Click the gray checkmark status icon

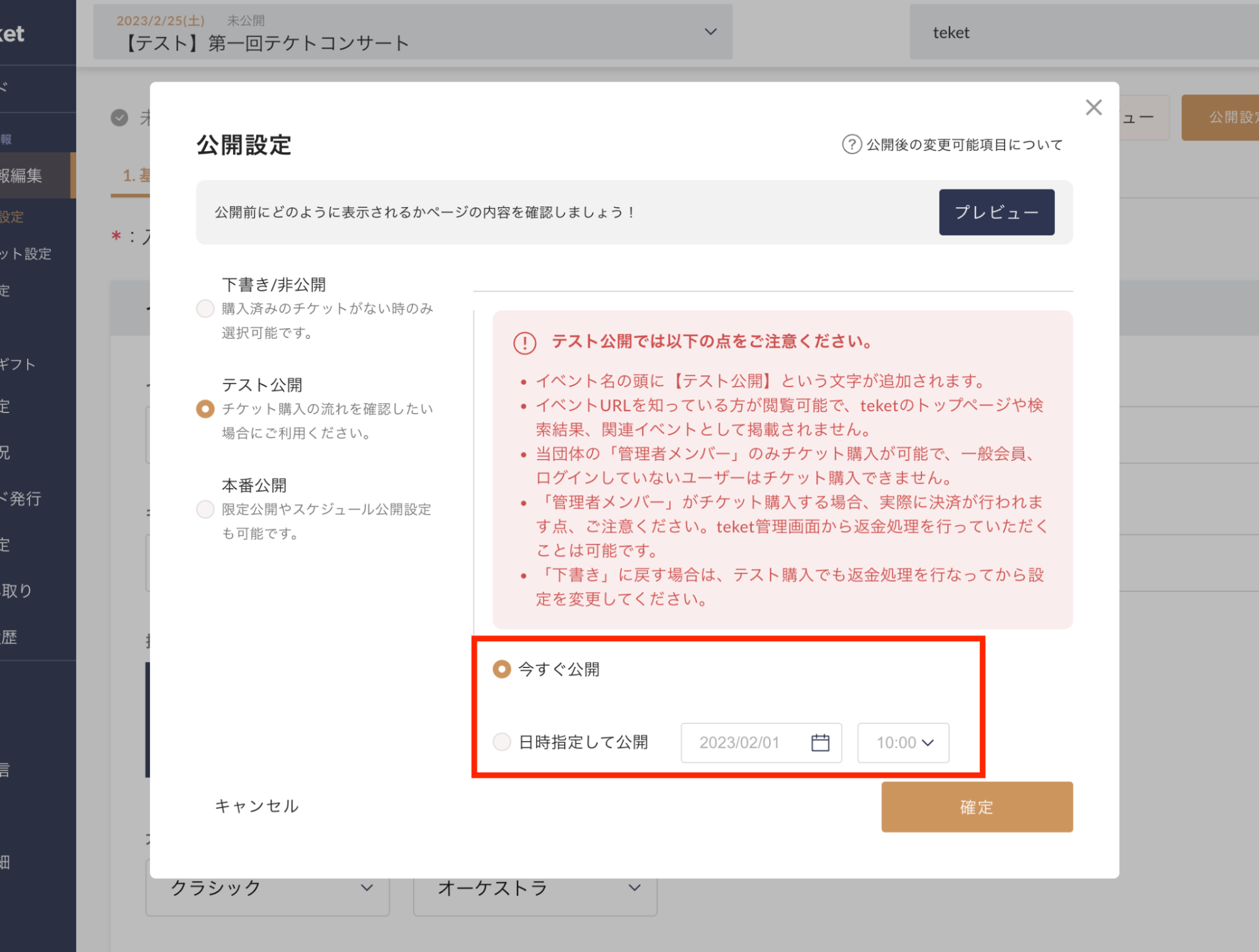click(x=120, y=118)
